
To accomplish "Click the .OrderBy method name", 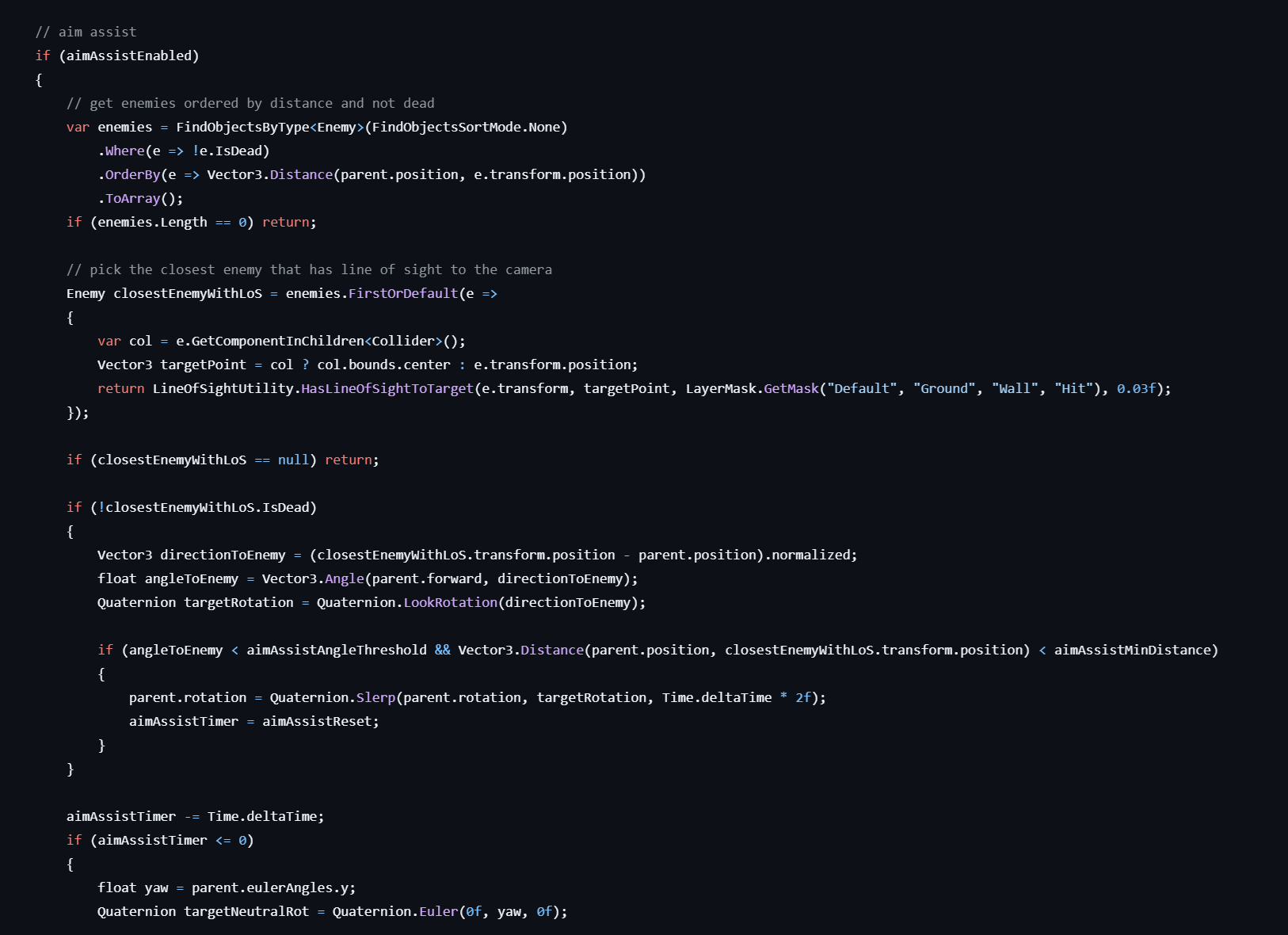I will (x=132, y=174).
